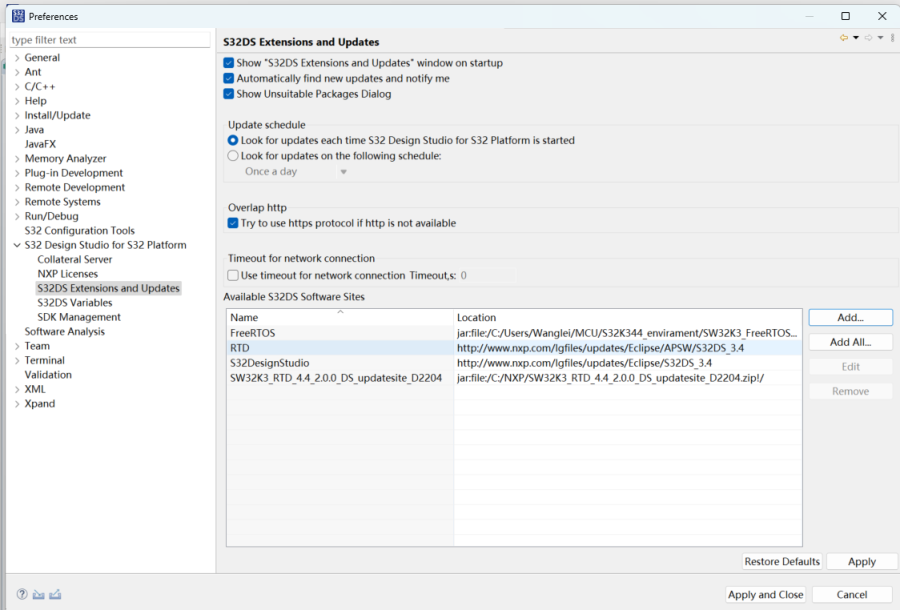This screenshot has height=610, width=900.
Task: Expand the Install/Update tree node
Action: [17, 115]
